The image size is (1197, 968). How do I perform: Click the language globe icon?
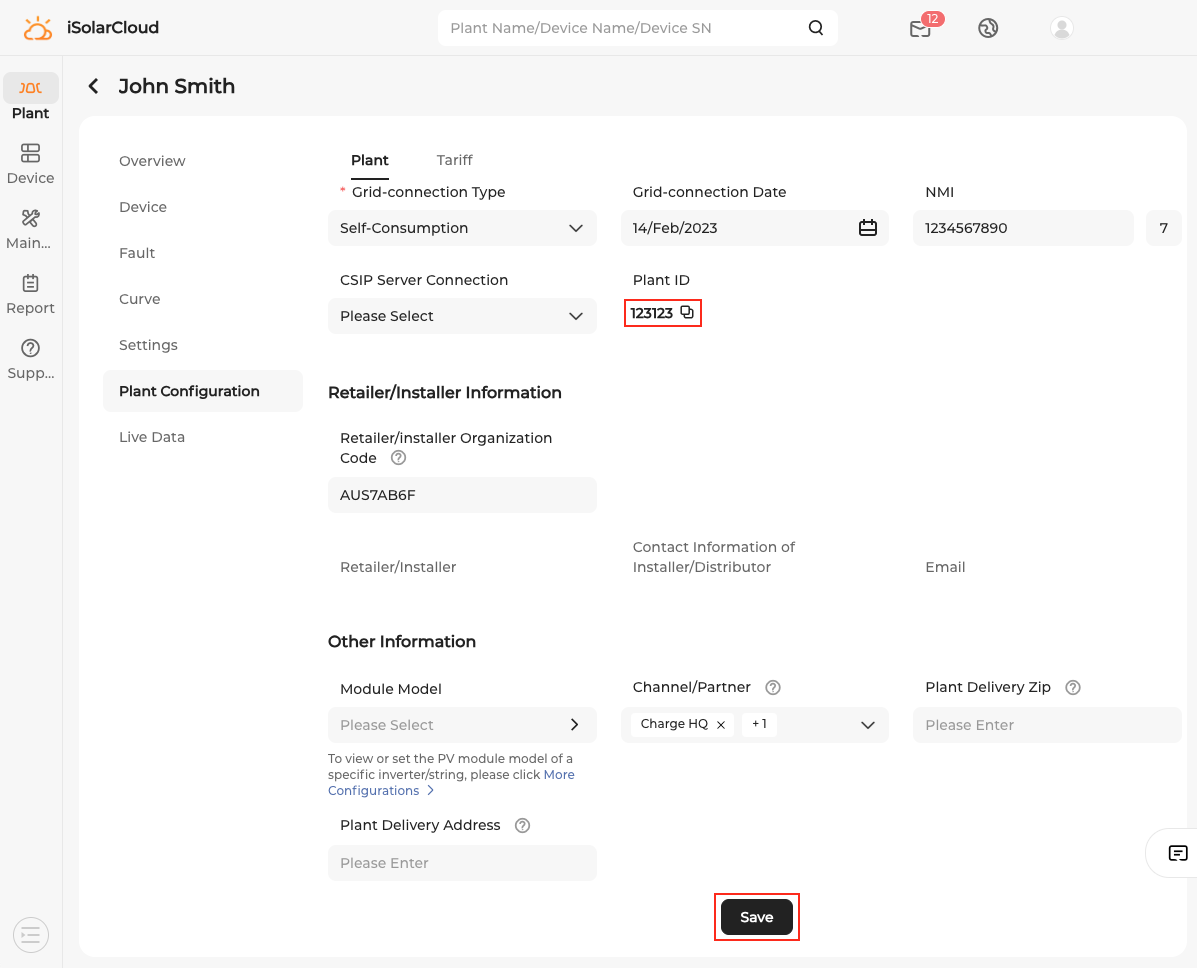(988, 28)
